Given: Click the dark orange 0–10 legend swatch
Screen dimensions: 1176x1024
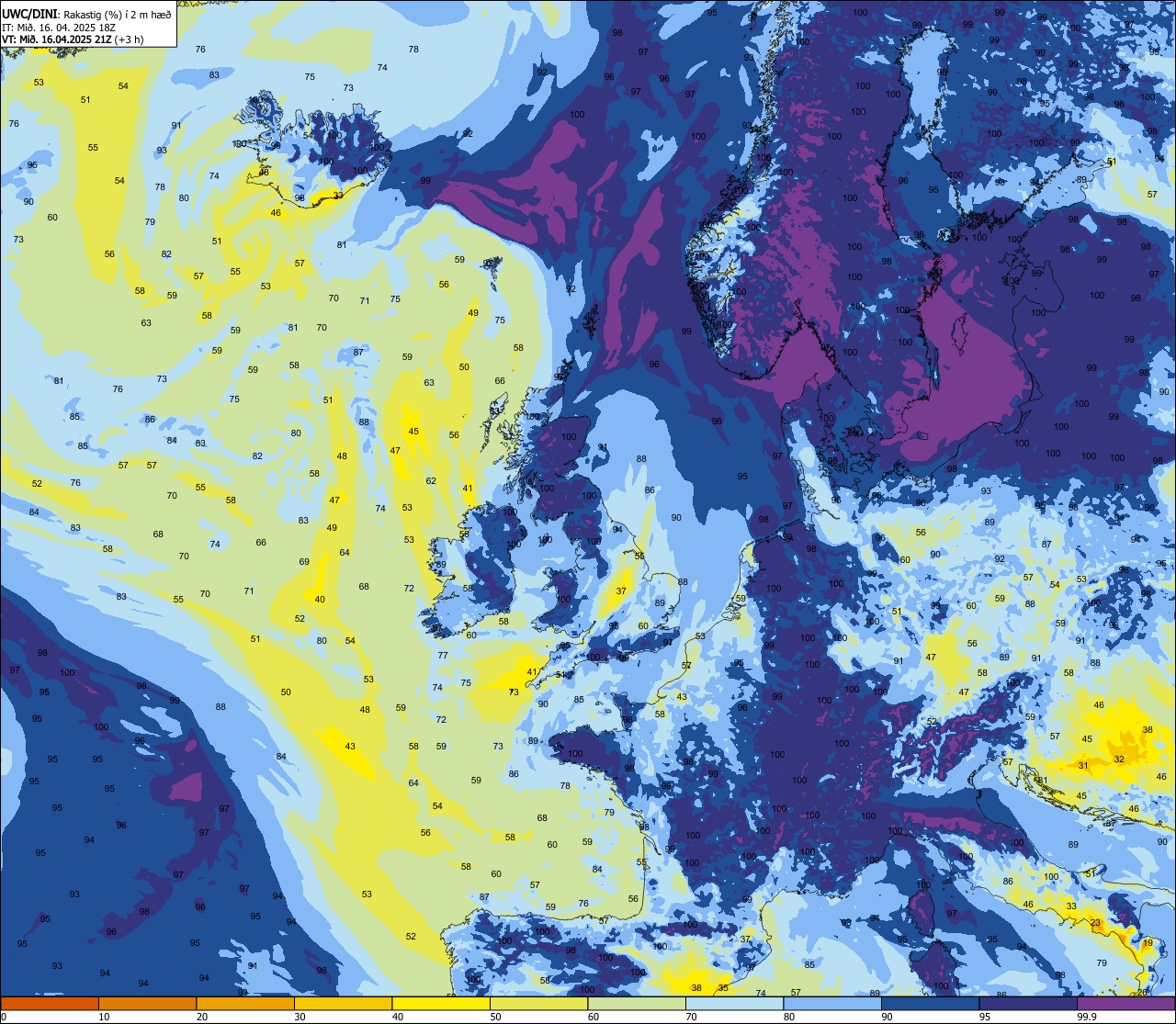Looking at the screenshot, I should [50, 1003].
